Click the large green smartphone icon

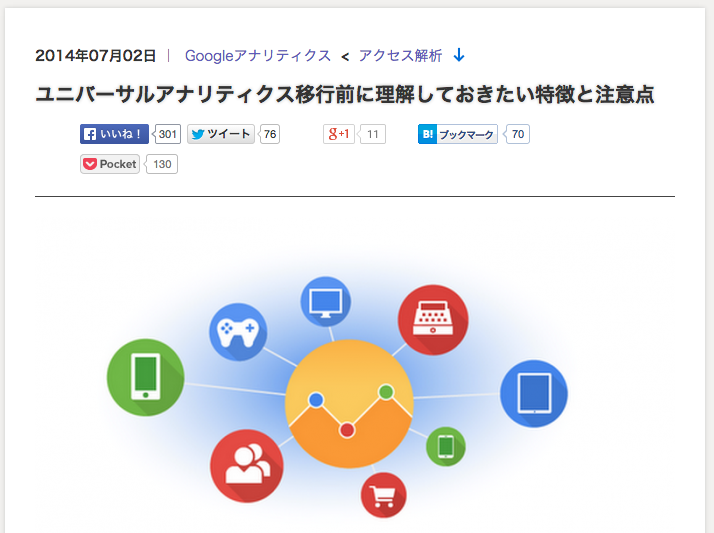click(146, 377)
